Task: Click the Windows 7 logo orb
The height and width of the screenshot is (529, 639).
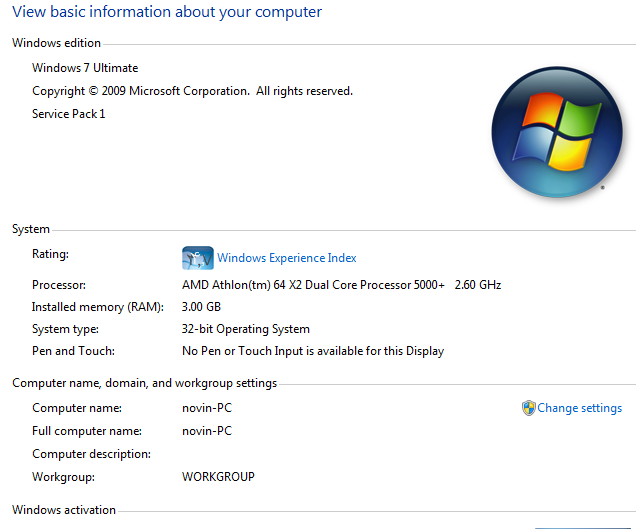Action: click(557, 132)
